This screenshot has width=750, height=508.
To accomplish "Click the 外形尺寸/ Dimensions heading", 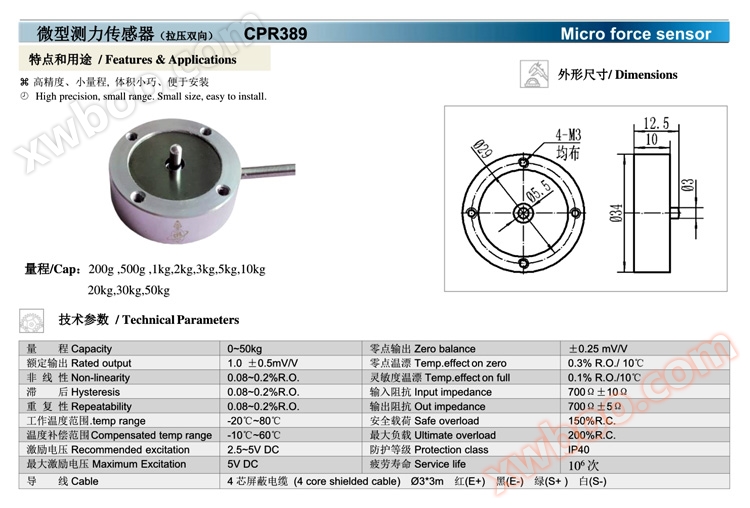I will pyautogui.click(x=618, y=75).
